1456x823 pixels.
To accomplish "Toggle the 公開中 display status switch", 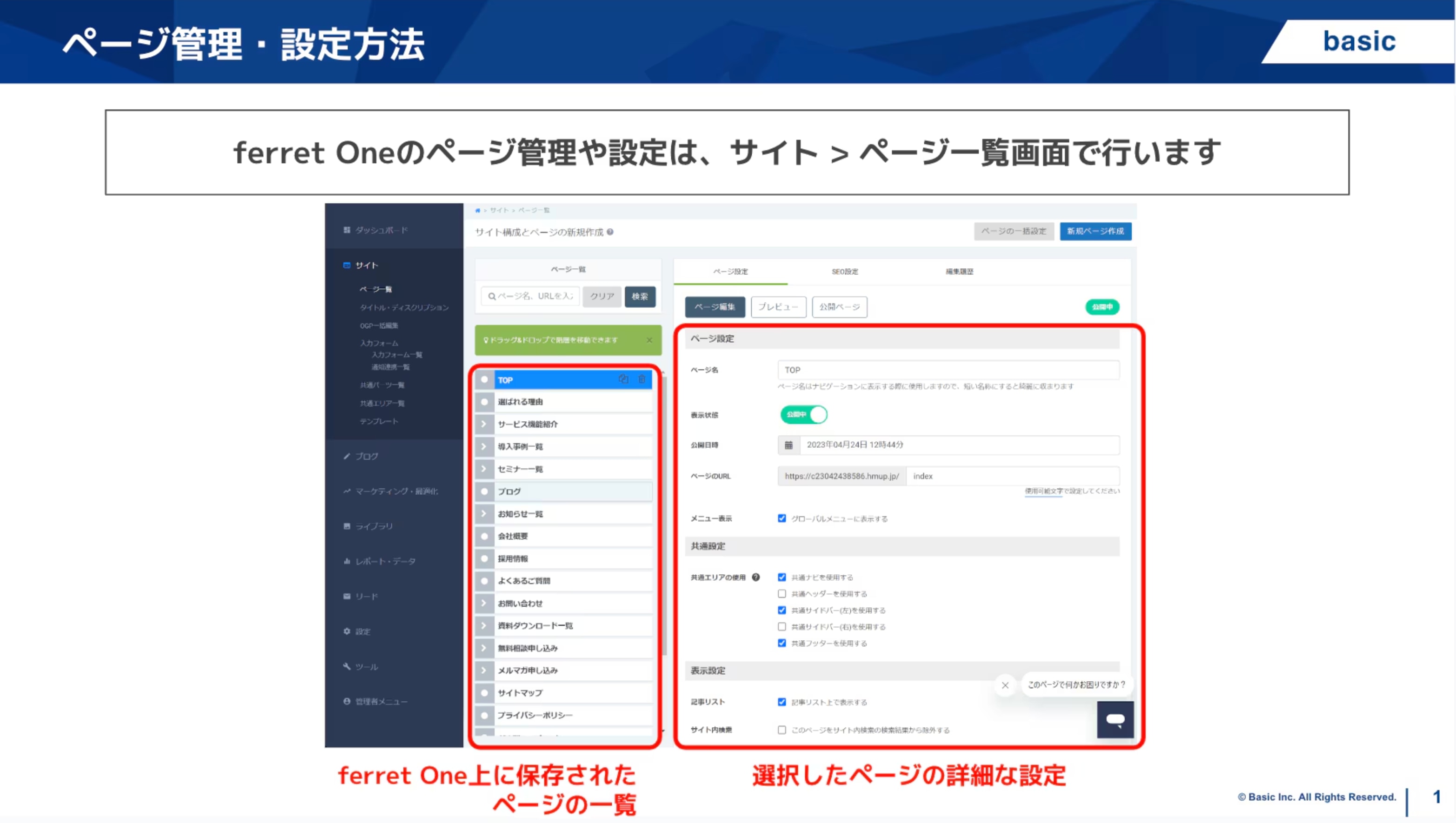I will (803, 414).
